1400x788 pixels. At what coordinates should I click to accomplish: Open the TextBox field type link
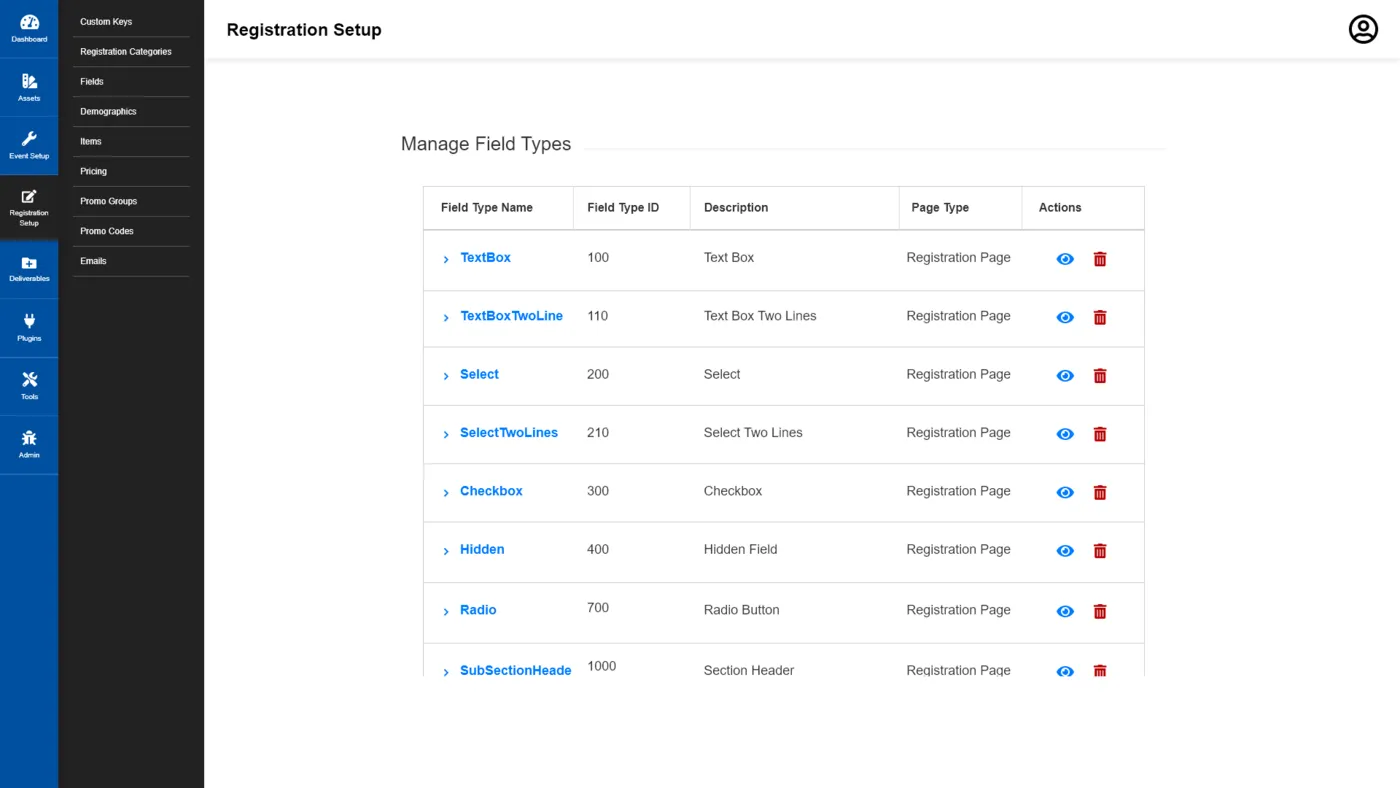pyautogui.click(x=485, y=257)
